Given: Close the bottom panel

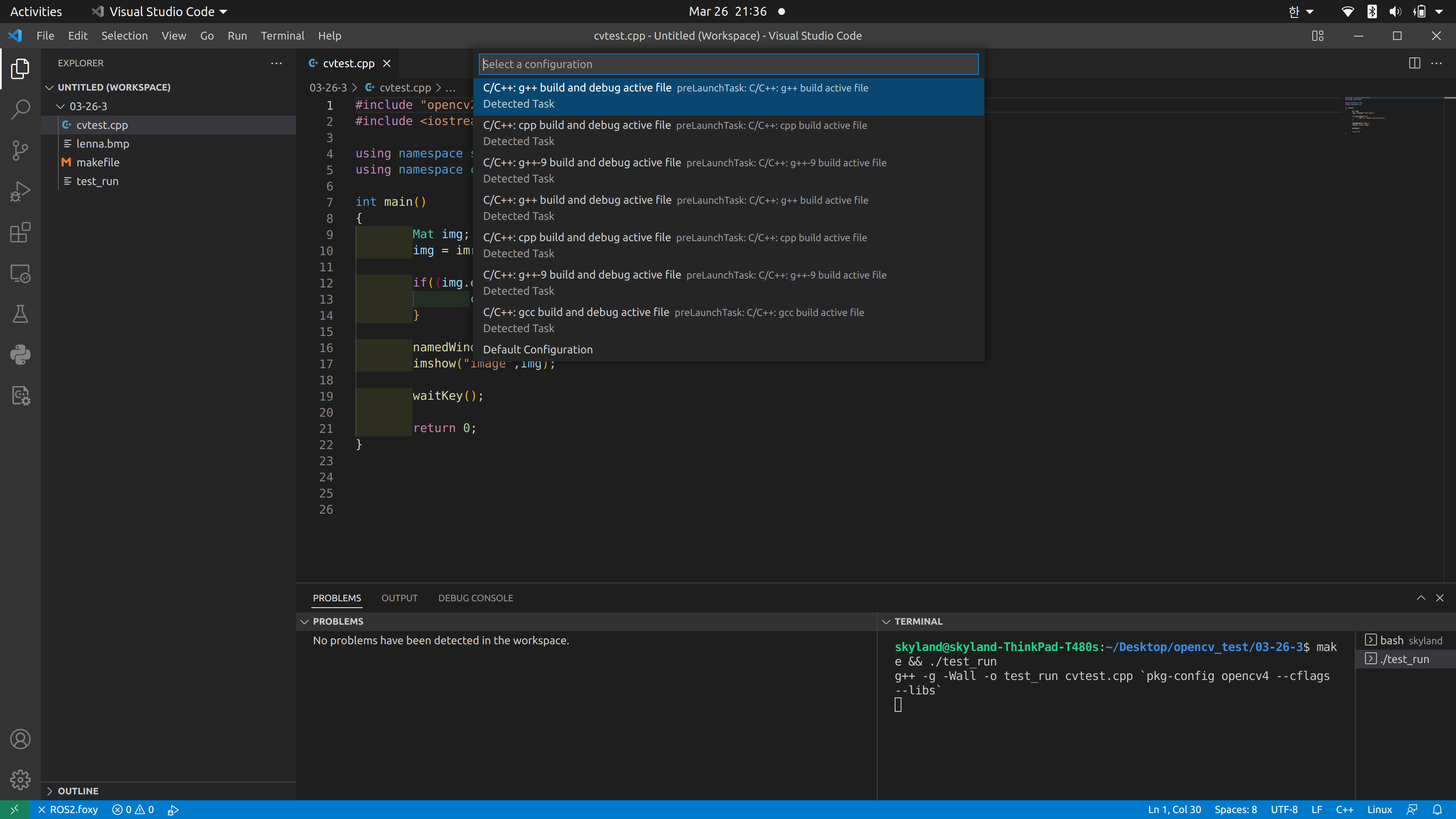Looking at the screenshot, I should (x=1439, y=597).
